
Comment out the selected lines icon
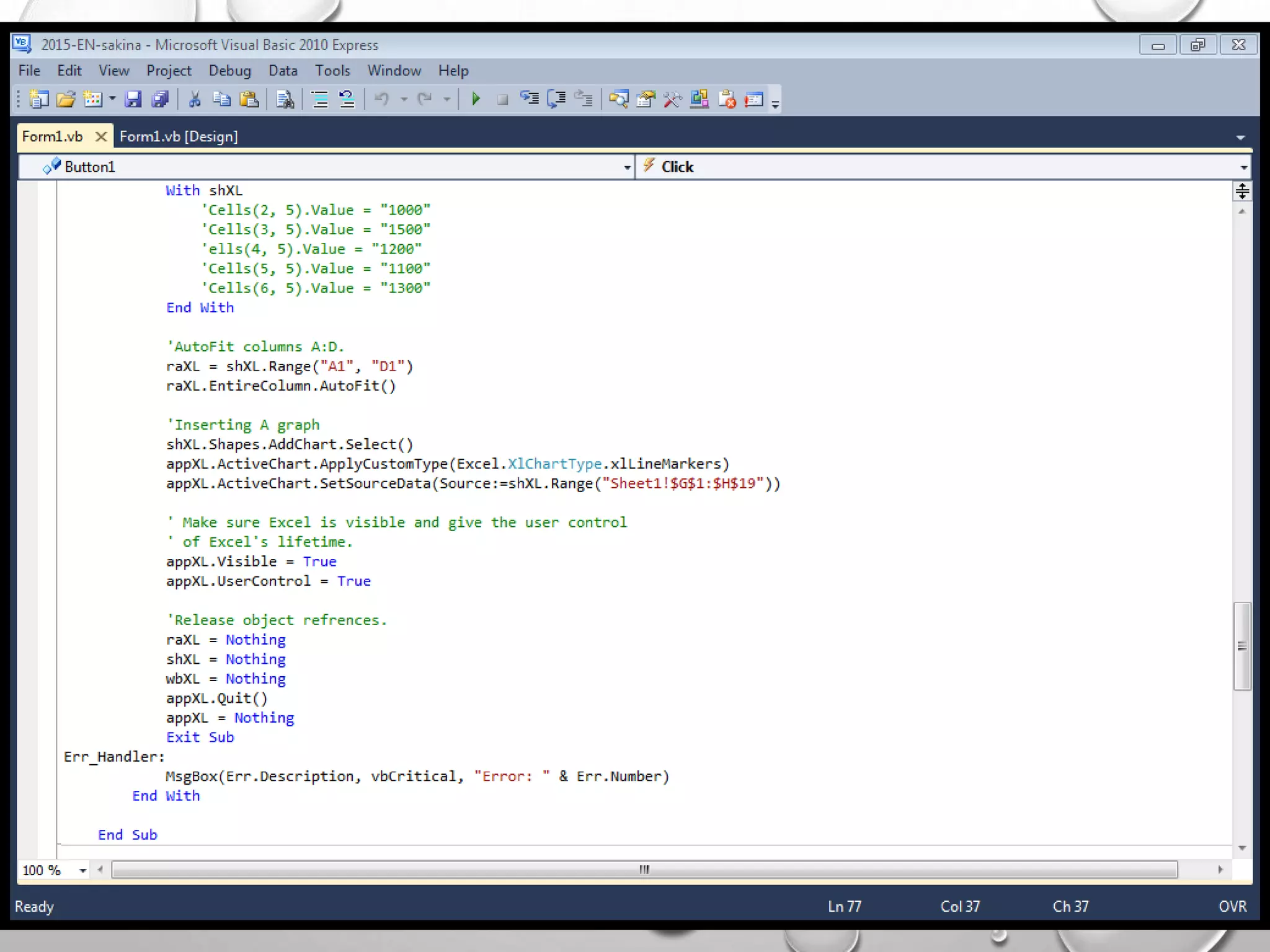(x=320, y=99)
